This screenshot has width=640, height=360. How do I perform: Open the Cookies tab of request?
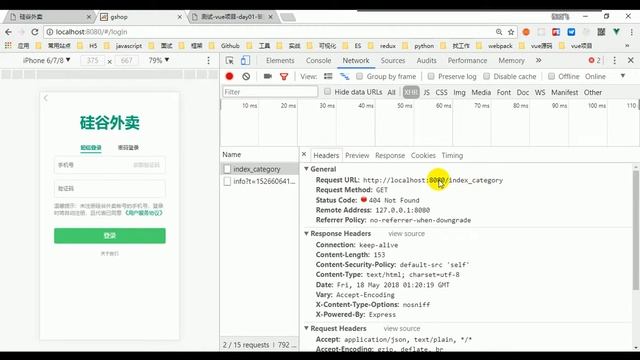coord(423,156)
